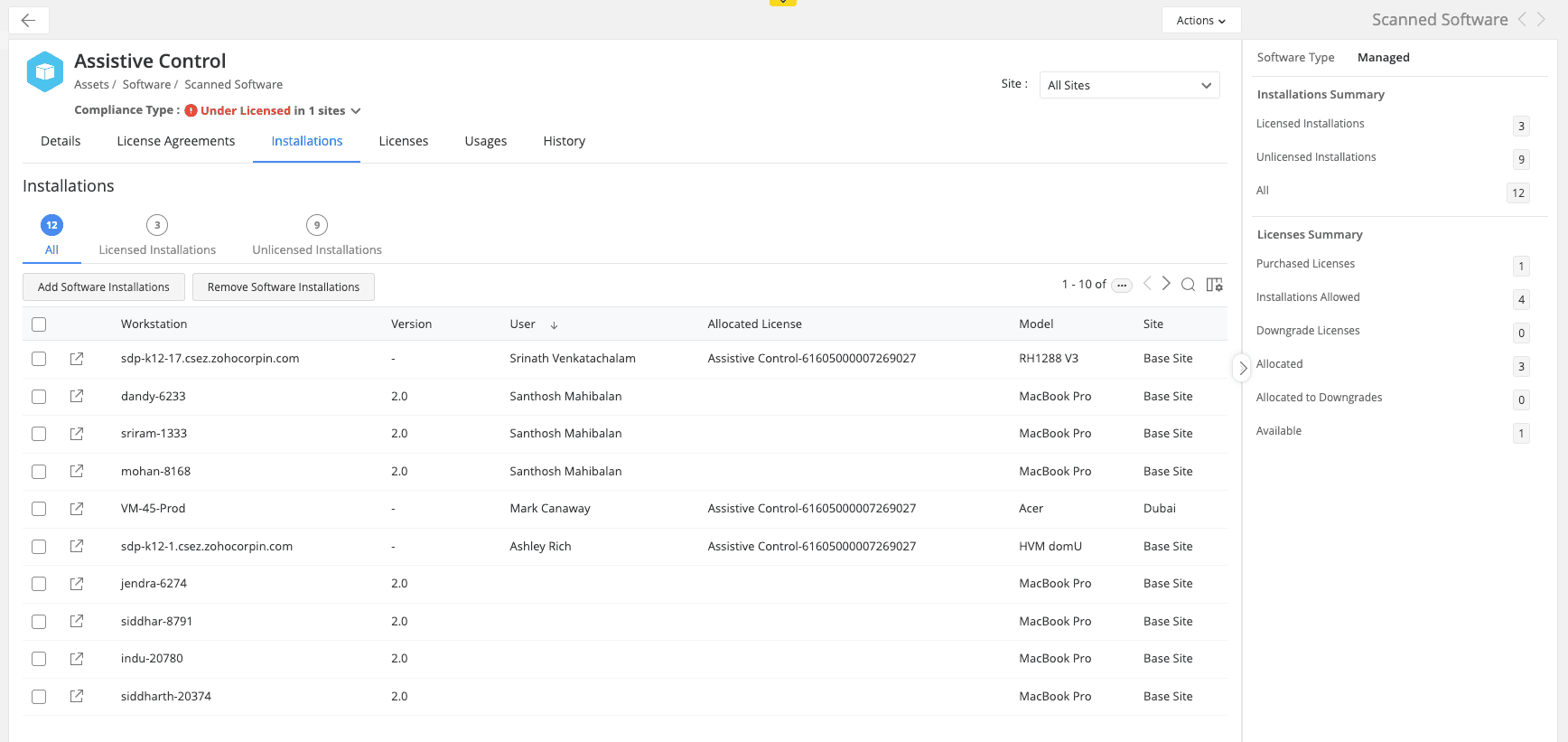Collapse the right summary panel
Screen dimensions: 1568x742
(x=1243, y=368)
